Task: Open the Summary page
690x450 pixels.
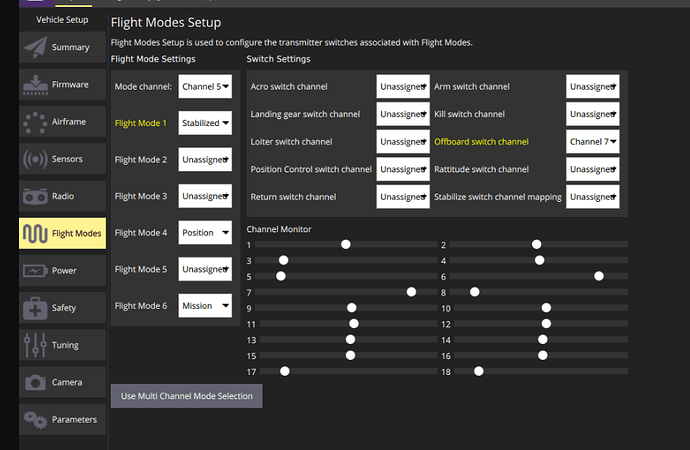Action: (x=62, y=47)
